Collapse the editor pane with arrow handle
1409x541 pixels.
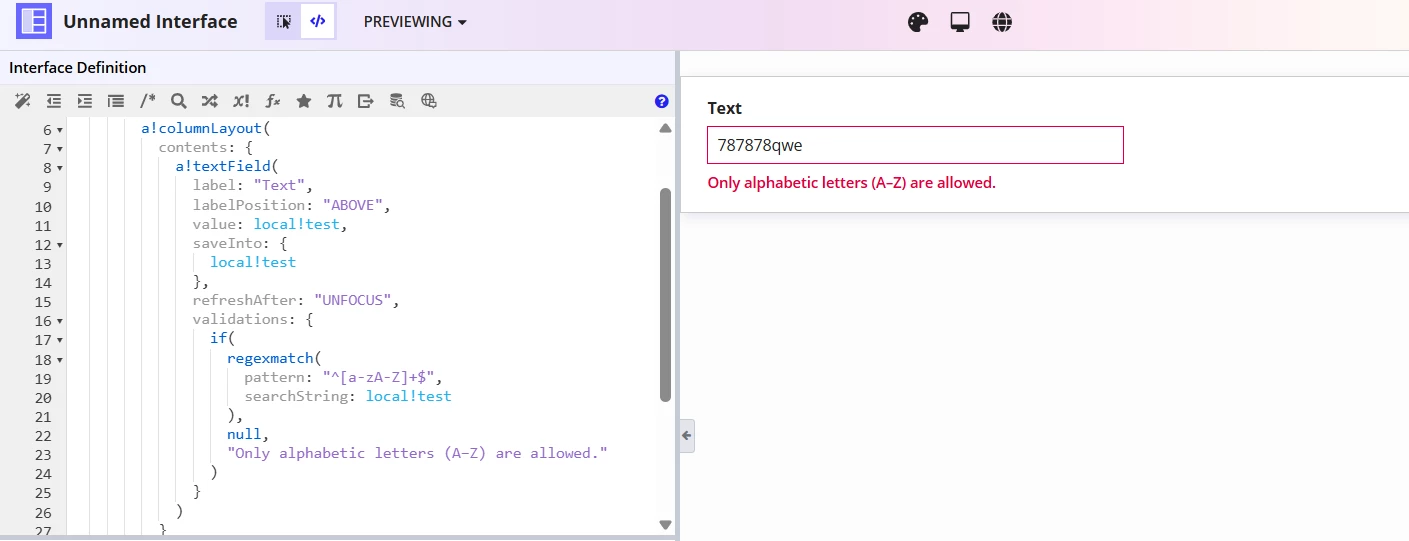(x=687, y=435)
